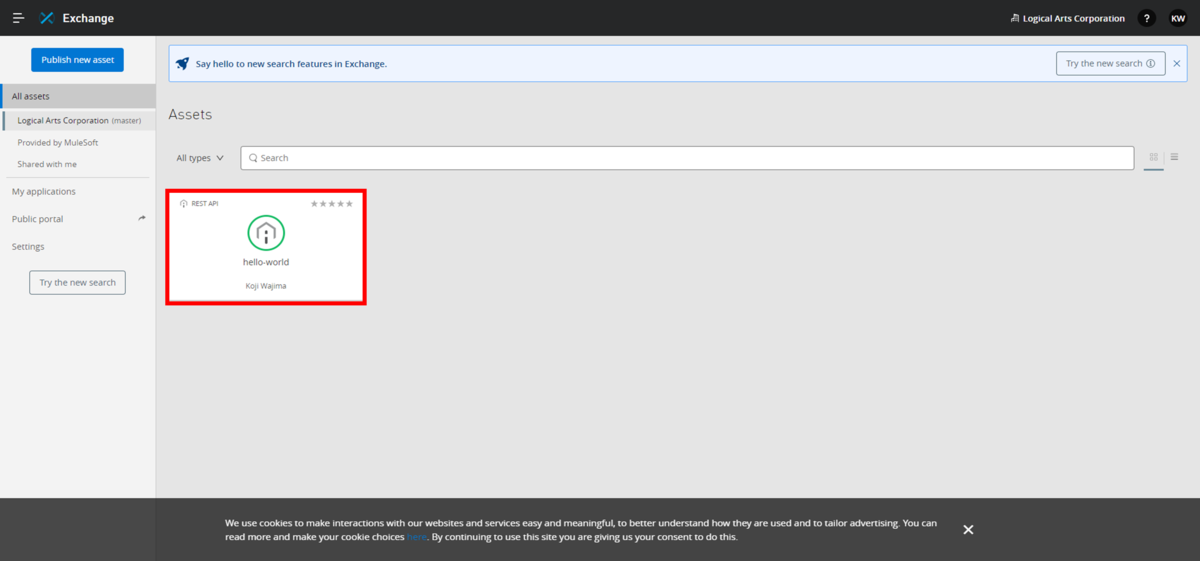The height and width of the screenshot is (561, 1200).
Task: Click the Koji Wajima author name
Action: click(x=266, y=286)
